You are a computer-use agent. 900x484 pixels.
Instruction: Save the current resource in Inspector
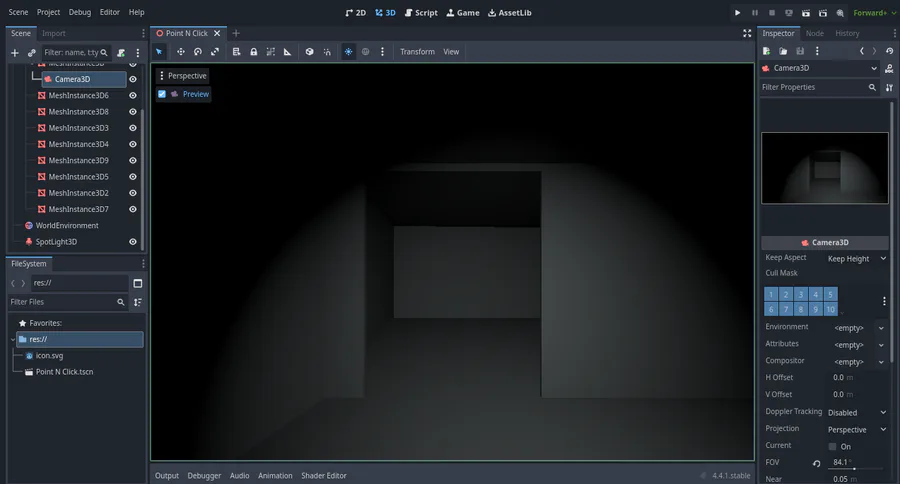pos(800,51)
